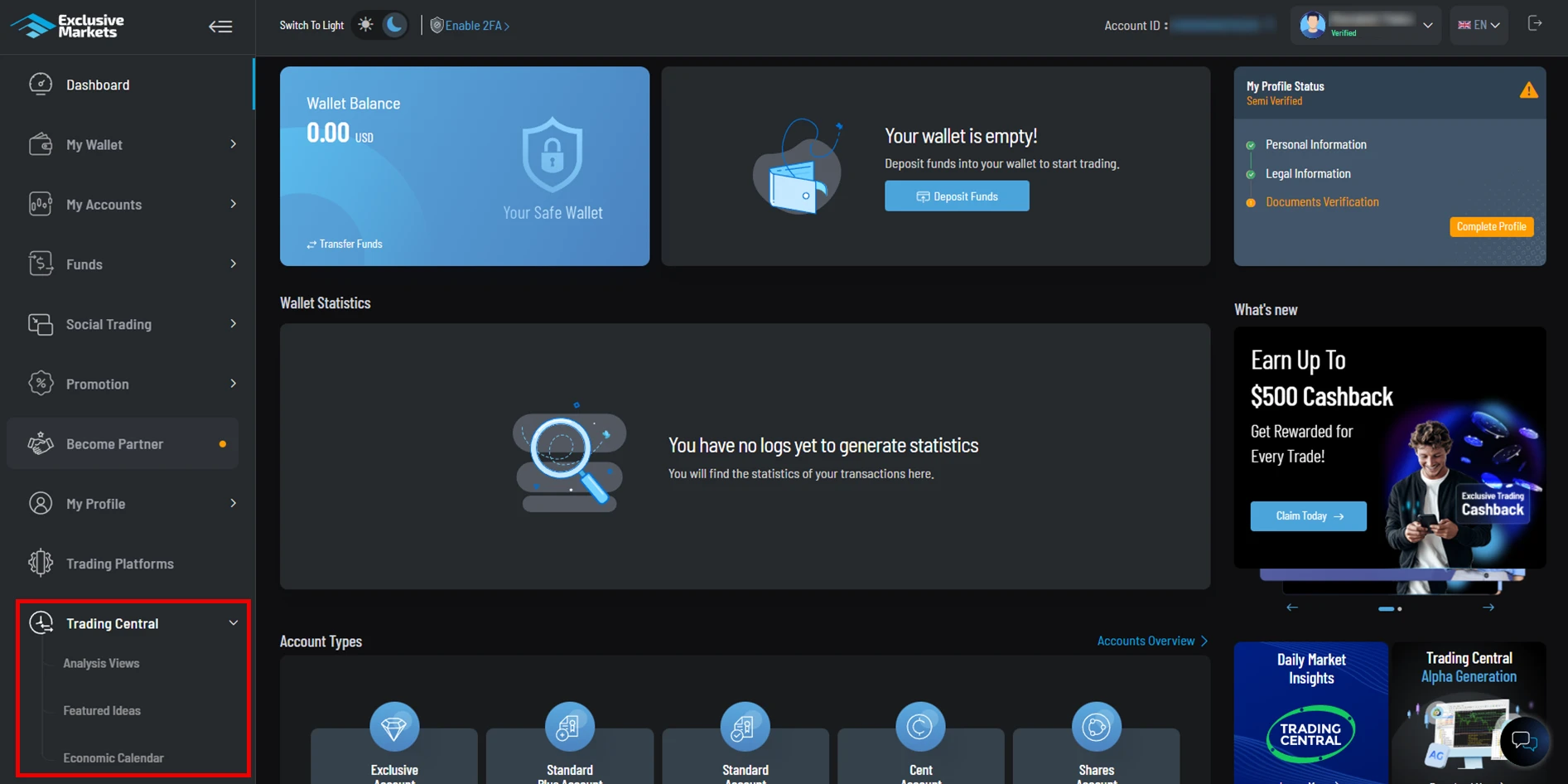Open live chat bubble icon
Image resolution: width=1568 pixels, height=784 pixels.
point(1524,740)
